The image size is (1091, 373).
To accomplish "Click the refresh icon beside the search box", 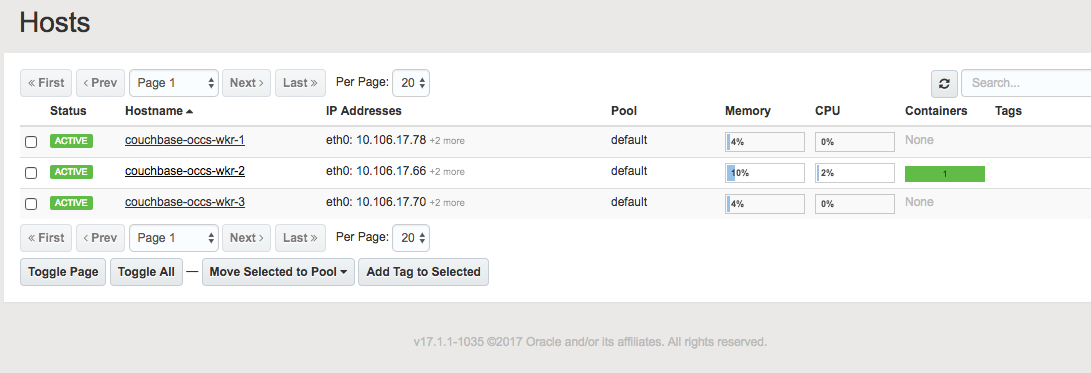I will coord(944,84).
